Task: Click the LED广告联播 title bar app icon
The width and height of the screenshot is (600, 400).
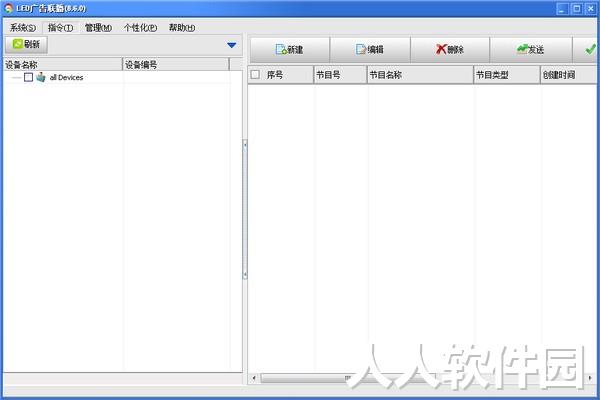Action: click(8, 8)
